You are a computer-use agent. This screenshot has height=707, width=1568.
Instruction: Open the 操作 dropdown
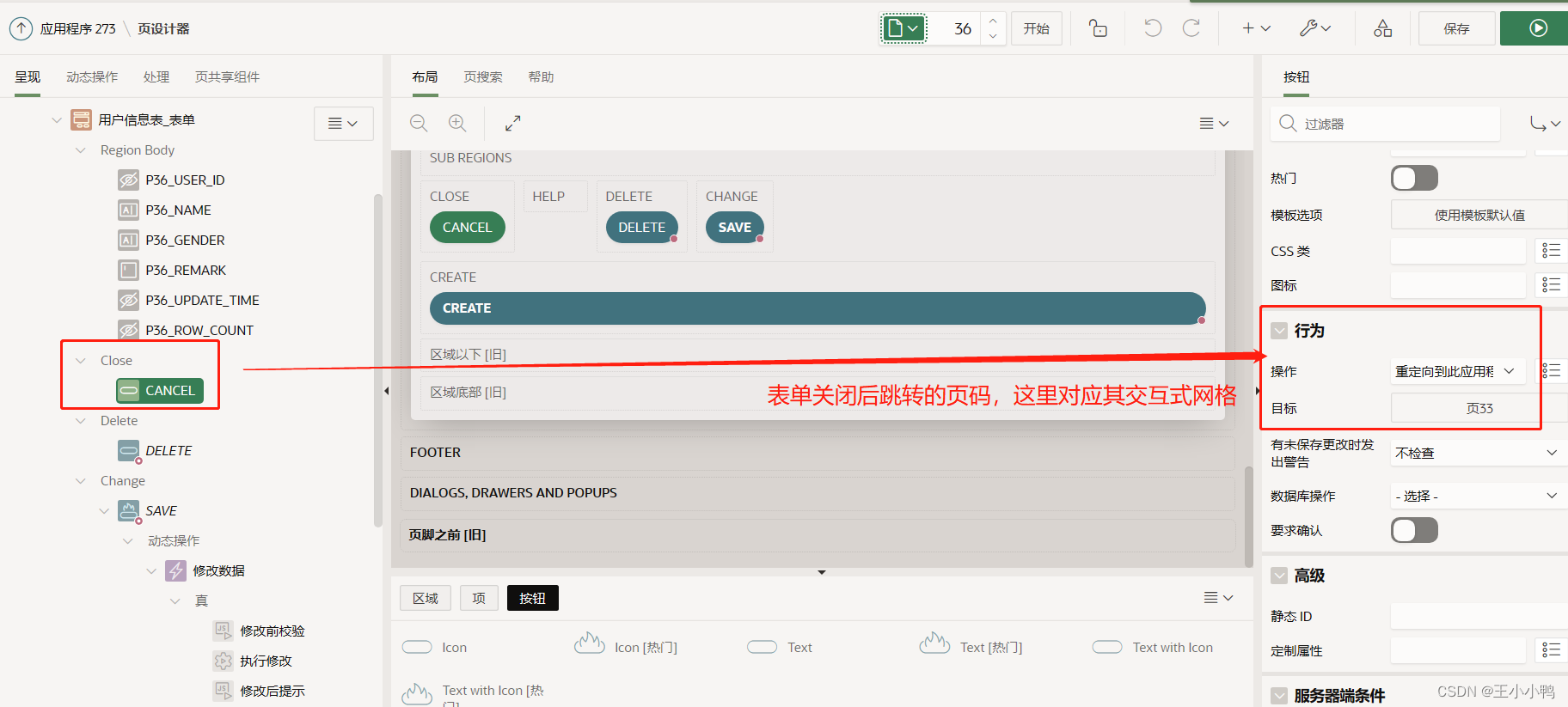click(x=1458, y=371)
